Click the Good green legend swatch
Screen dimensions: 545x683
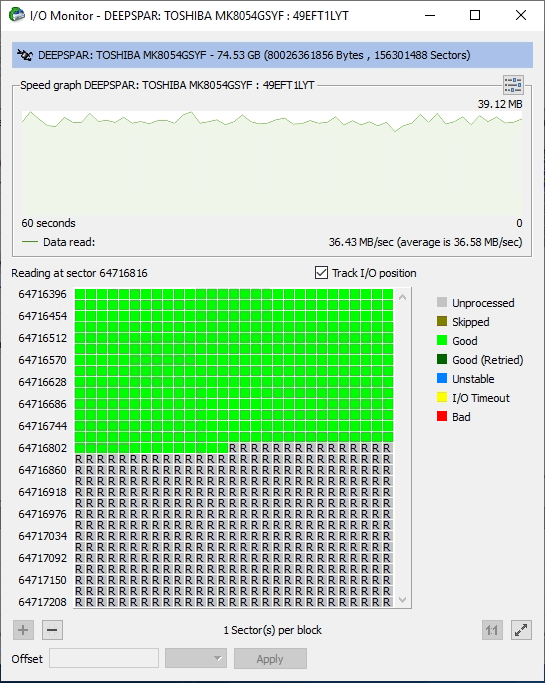pyautogui.click(x=442, y=340)
